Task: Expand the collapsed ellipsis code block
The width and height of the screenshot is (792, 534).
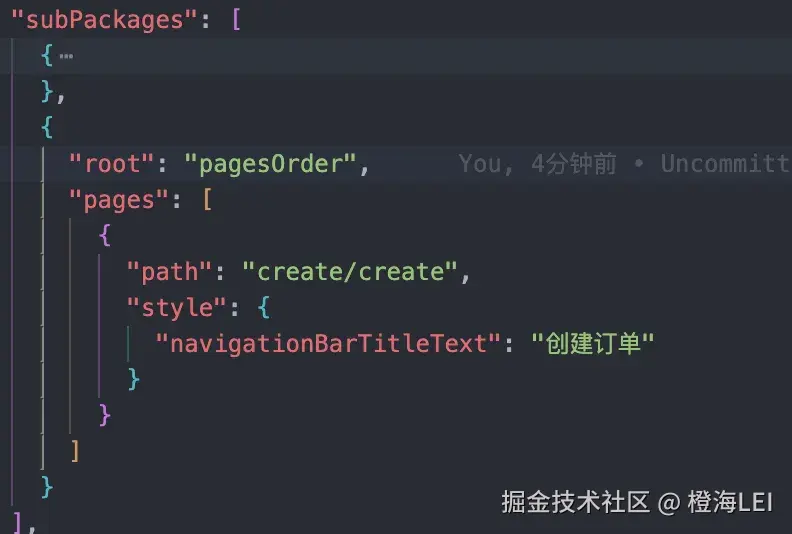Action: 66,56
